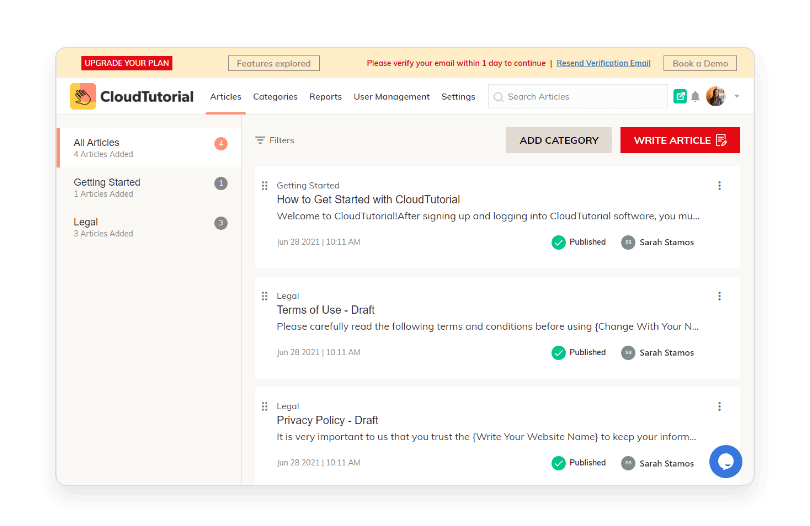Screen dimensions: 810x526
Task: Click the Legal count badge 3
Action: pos(221,223)
